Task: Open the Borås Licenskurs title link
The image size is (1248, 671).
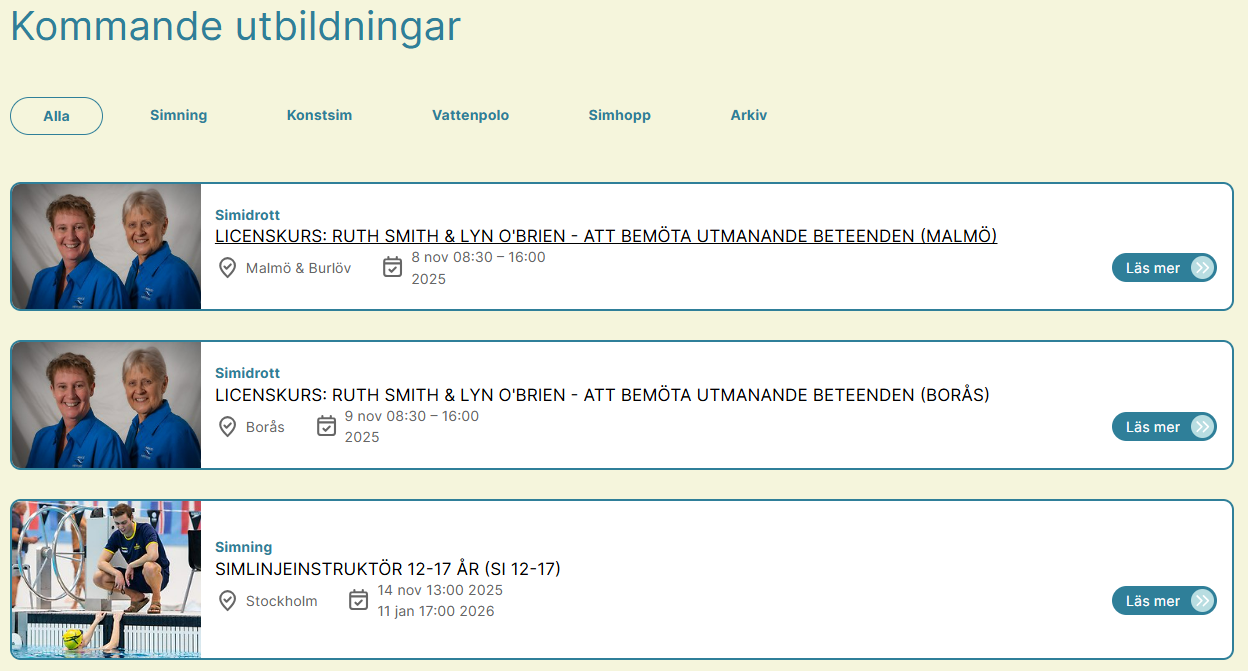Action: click(602, 395)
